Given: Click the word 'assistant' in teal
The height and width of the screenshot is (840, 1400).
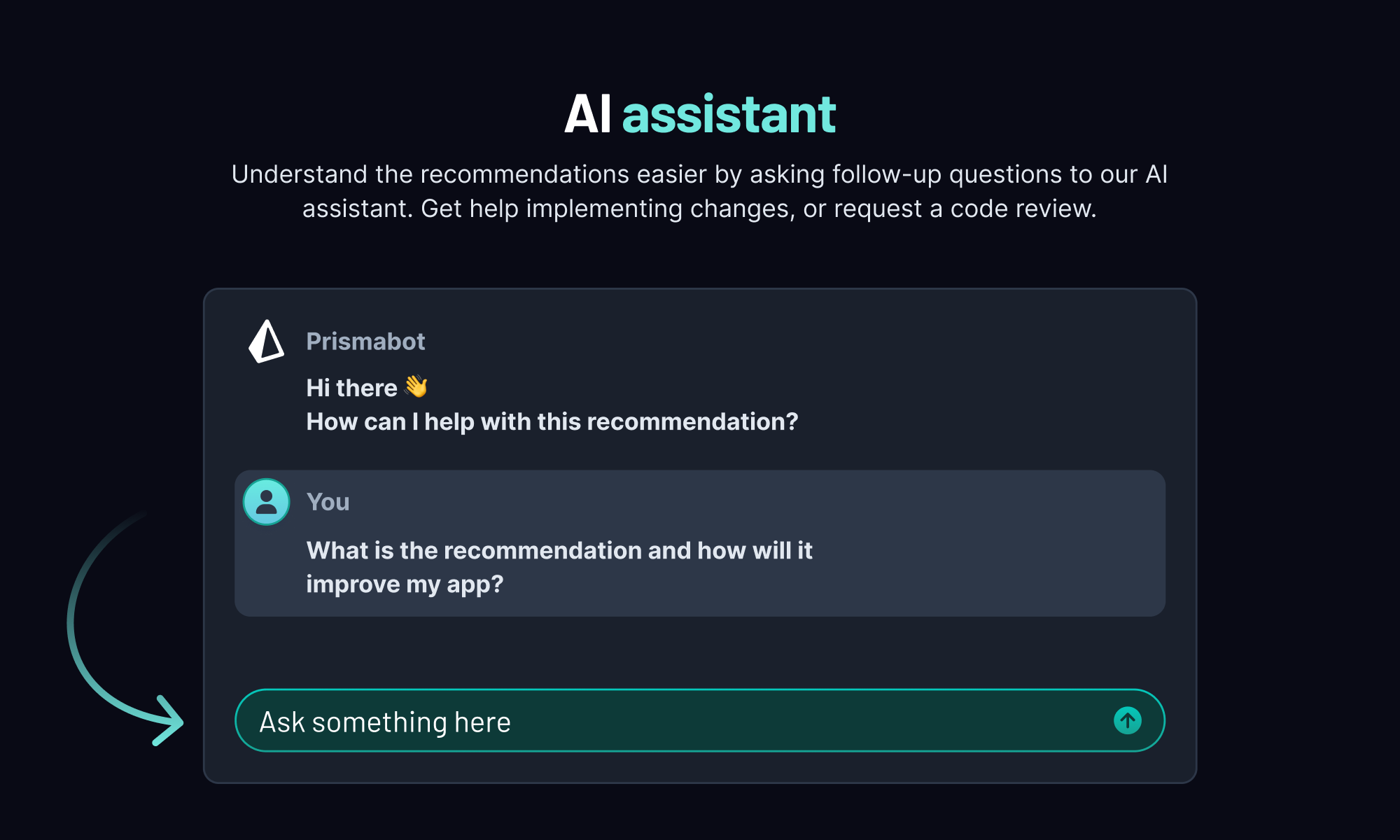Looking at the screenshot, I should pyautogui.click(x=728, y=114).
